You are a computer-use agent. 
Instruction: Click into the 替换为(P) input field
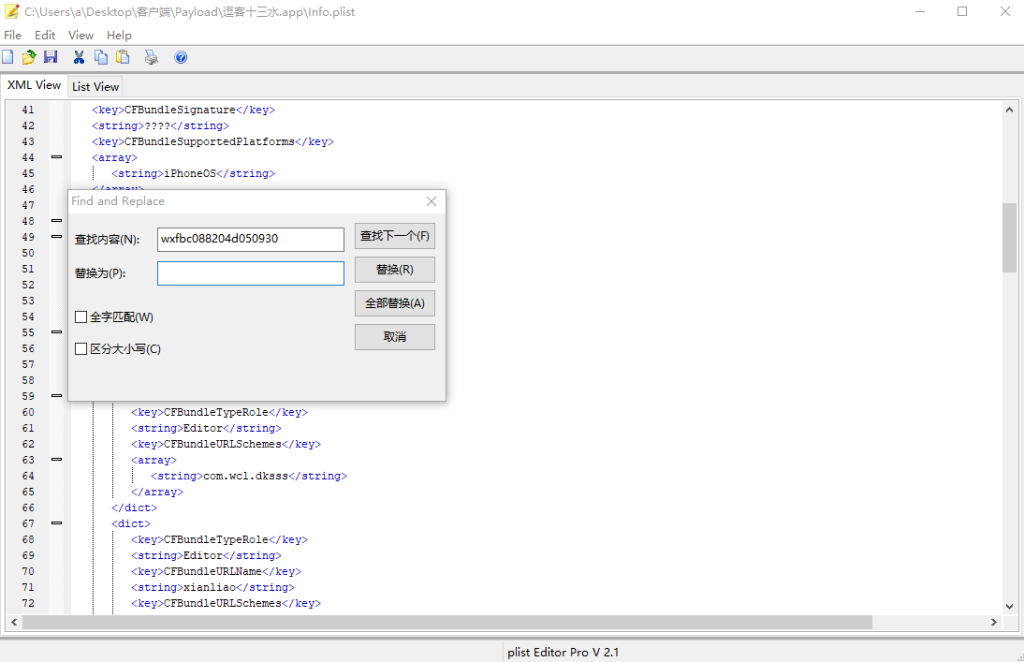(250, 273)
